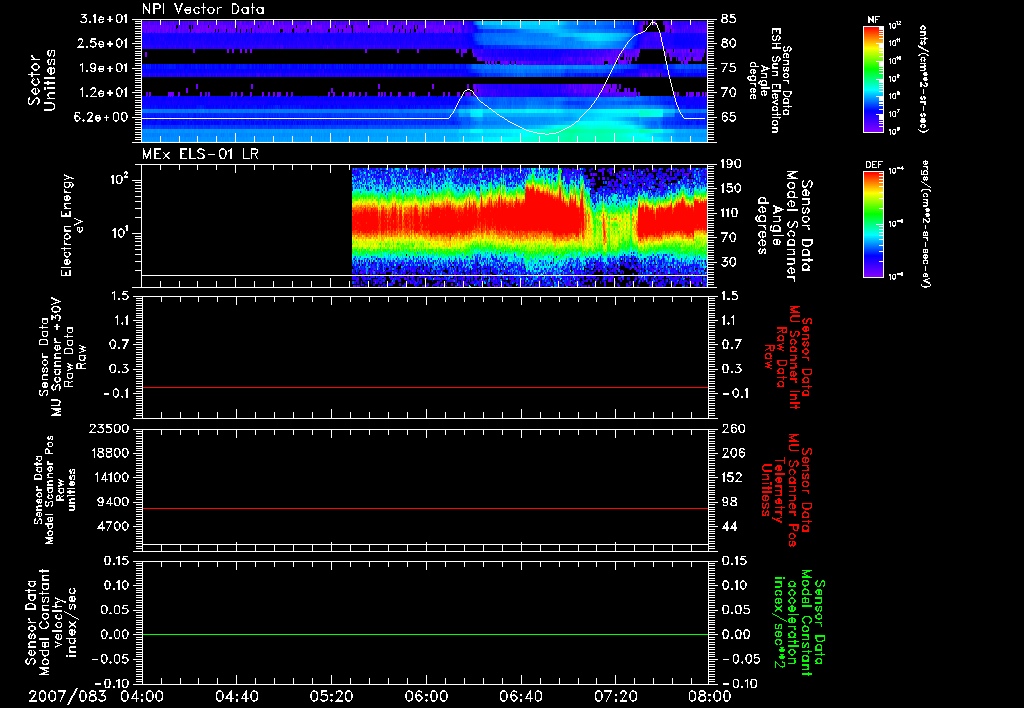The height and width of the screenshot is (708, 1024).
Task: Select the "NF" label above the color bar
Action: tap(873, 20)
